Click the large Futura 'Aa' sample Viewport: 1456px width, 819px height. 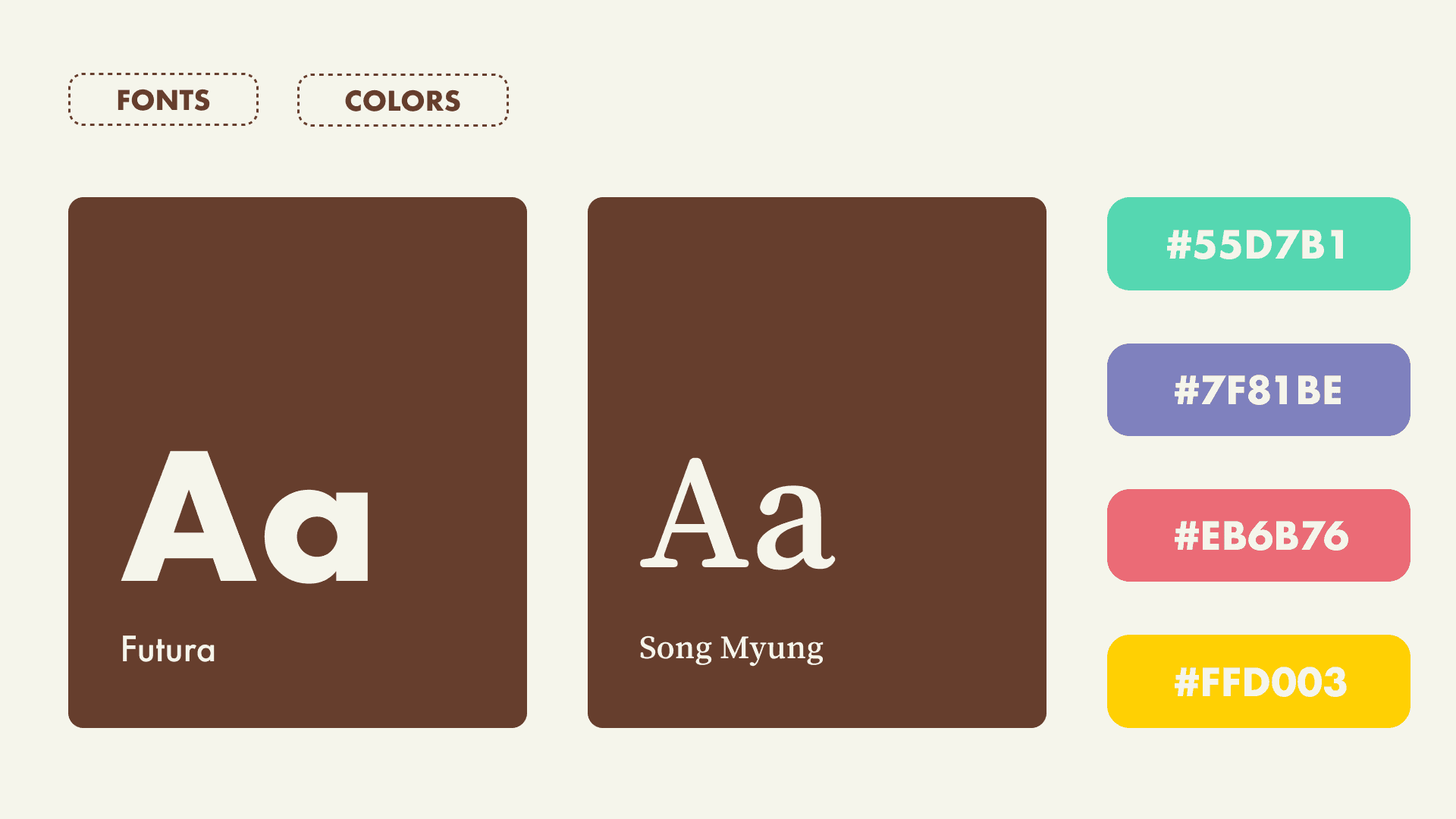[245, 517]
